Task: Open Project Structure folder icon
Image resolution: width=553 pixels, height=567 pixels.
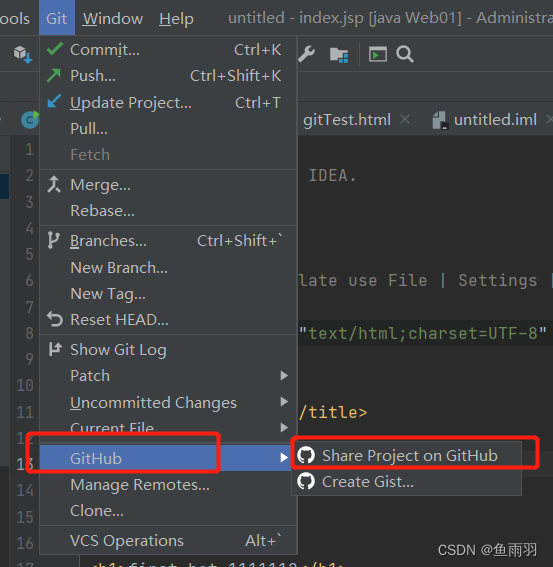Action: coord(339,55)
